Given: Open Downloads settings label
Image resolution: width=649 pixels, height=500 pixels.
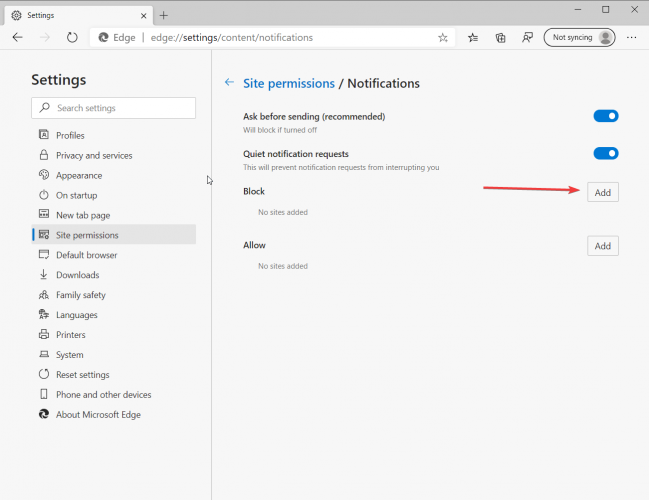Looking at the screenshot, I should tap(78, 275).
